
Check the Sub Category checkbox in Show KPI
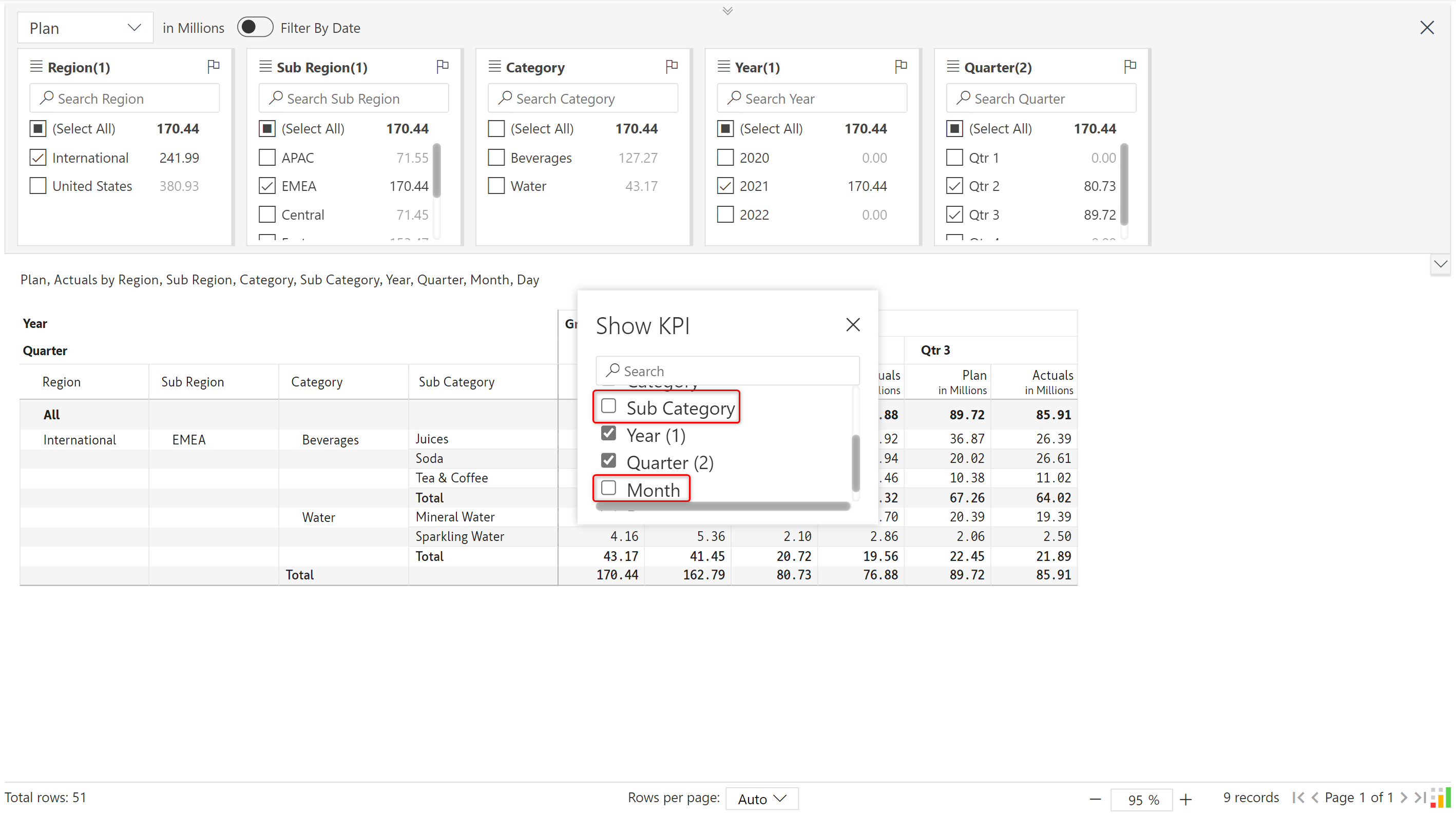608,406
